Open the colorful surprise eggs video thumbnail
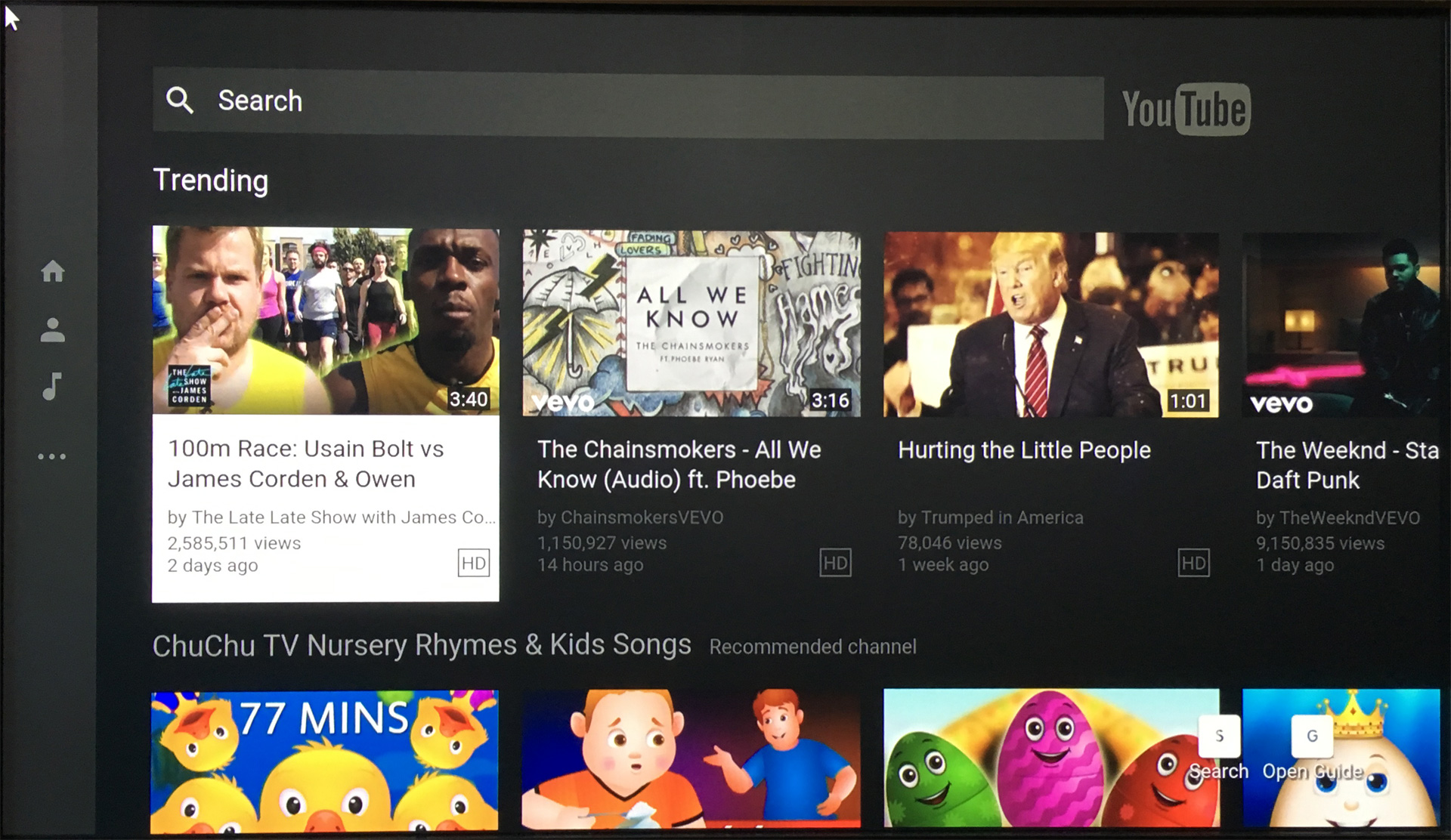Image resolution: width=1451 pixels, height=840 pixels. [1051, 758]
